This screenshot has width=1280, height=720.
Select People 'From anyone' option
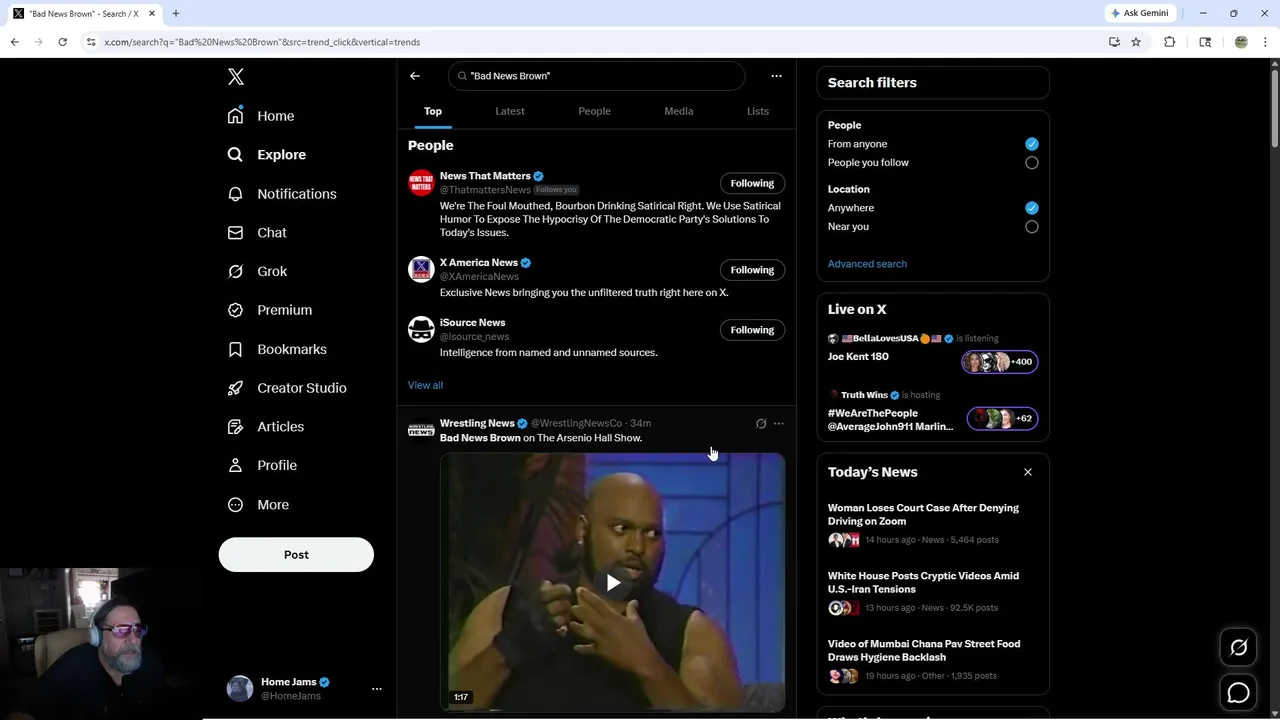[x=1032, y=144]
